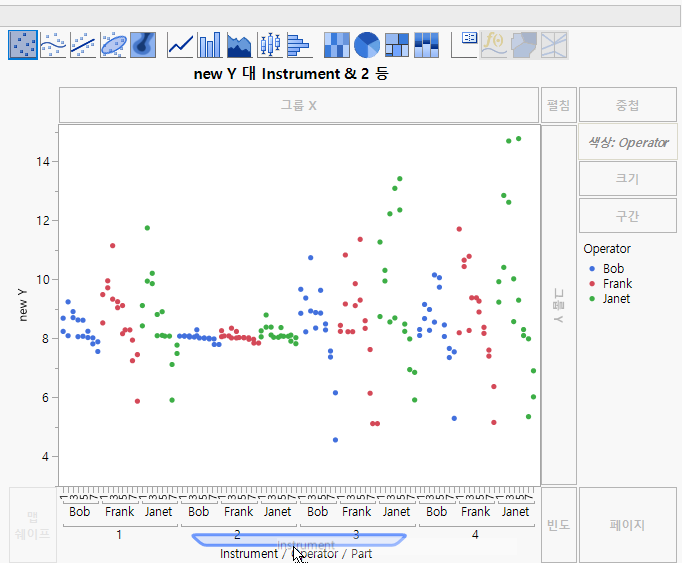Open the 색상: Operator color zone

(627, 142)
